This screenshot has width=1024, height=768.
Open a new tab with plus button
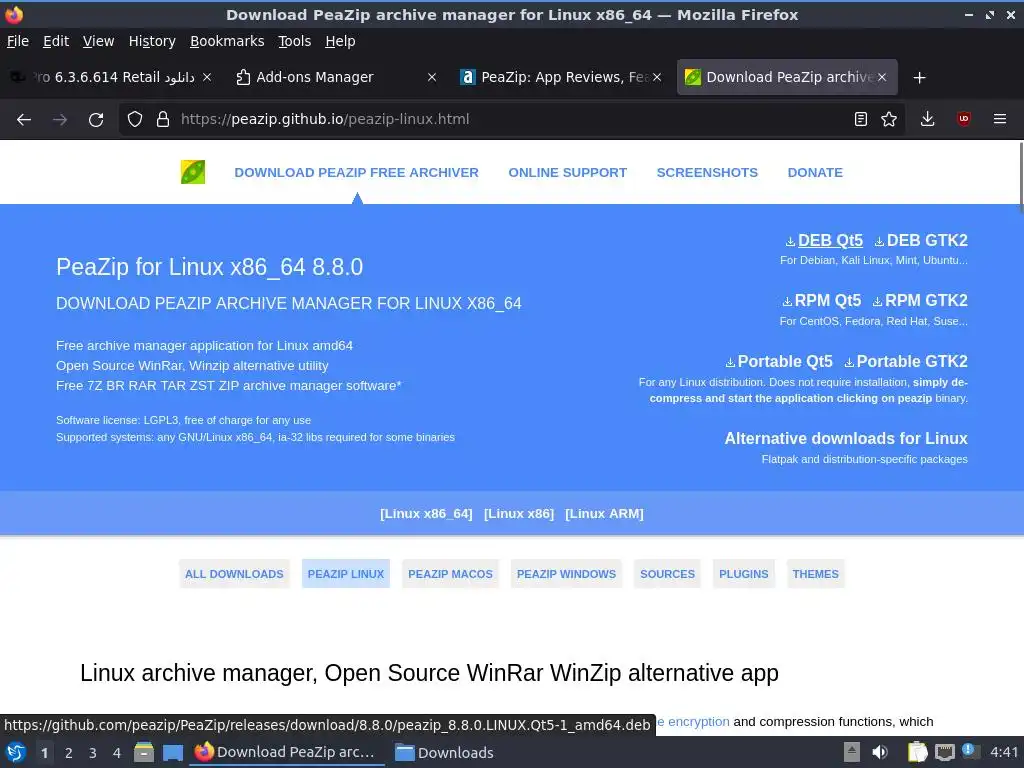tap(920, 78)
